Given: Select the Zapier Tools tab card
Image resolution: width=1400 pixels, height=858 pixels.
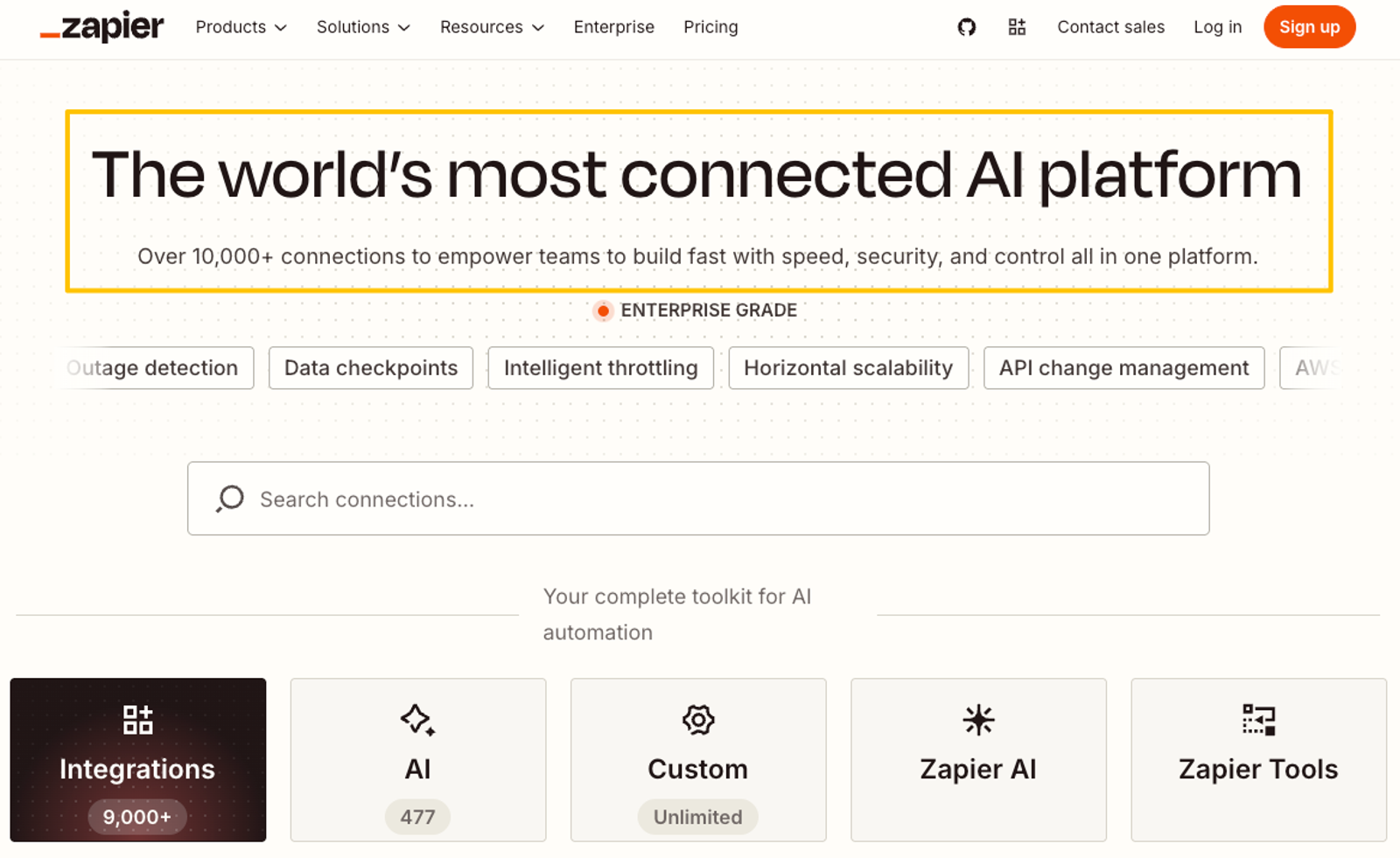Looking at the screenshot, I should pos(1258,760).
